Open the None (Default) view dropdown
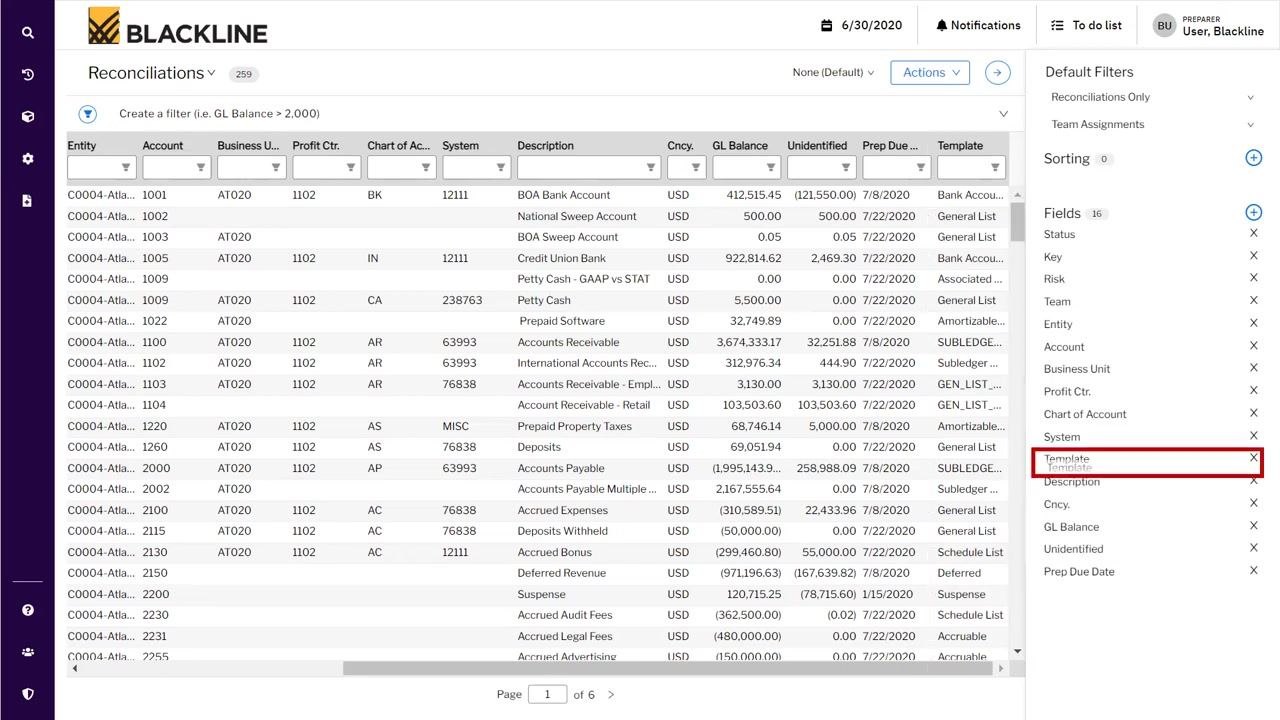 click(833, 72)
